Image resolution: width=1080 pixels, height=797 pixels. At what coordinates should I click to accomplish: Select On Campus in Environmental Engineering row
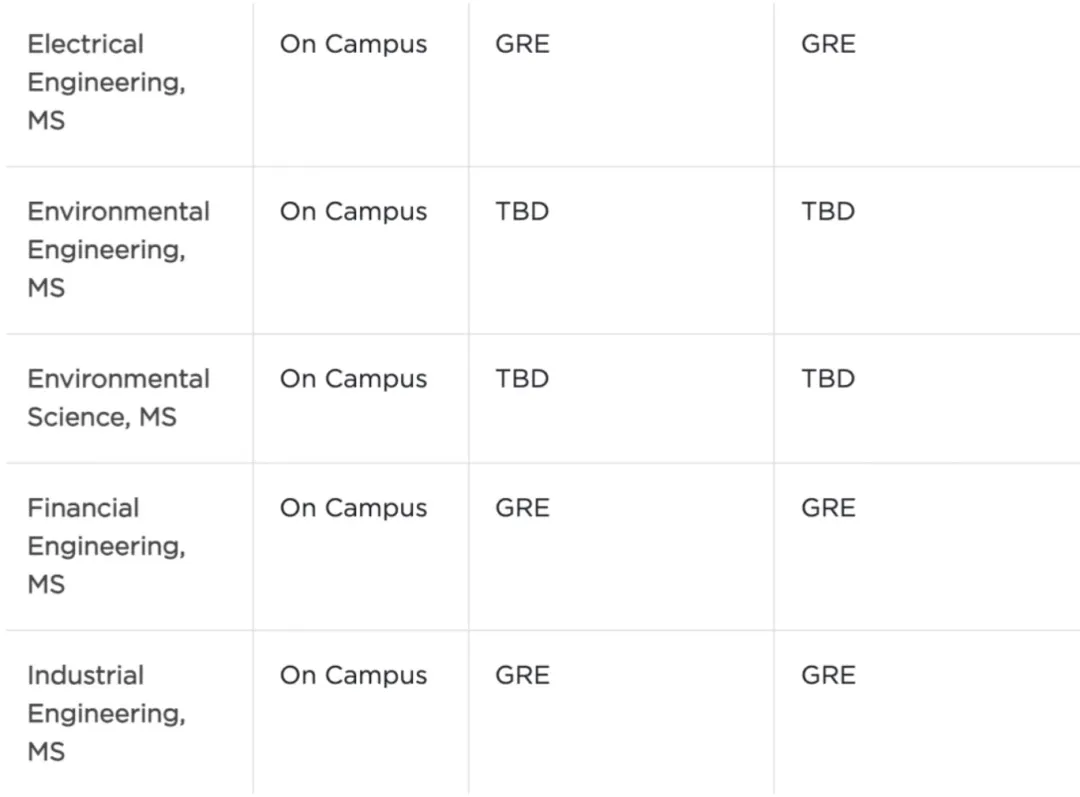353,212
